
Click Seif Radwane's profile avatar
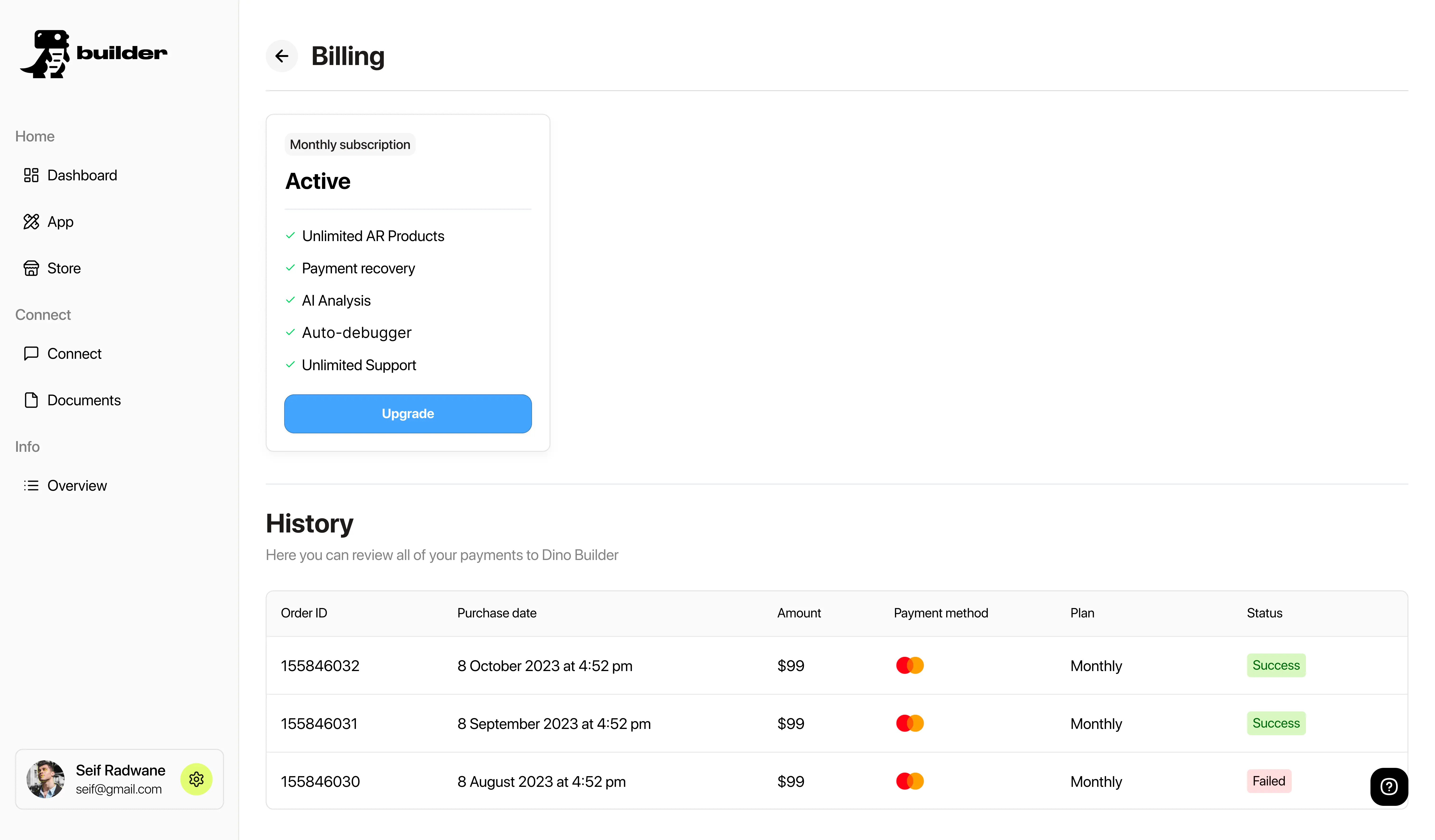(x=46, y=779)
